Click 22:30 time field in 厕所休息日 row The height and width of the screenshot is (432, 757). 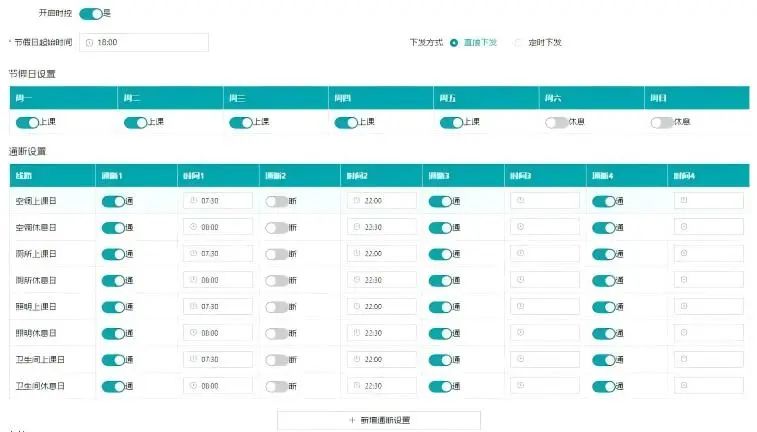point(381,280)
